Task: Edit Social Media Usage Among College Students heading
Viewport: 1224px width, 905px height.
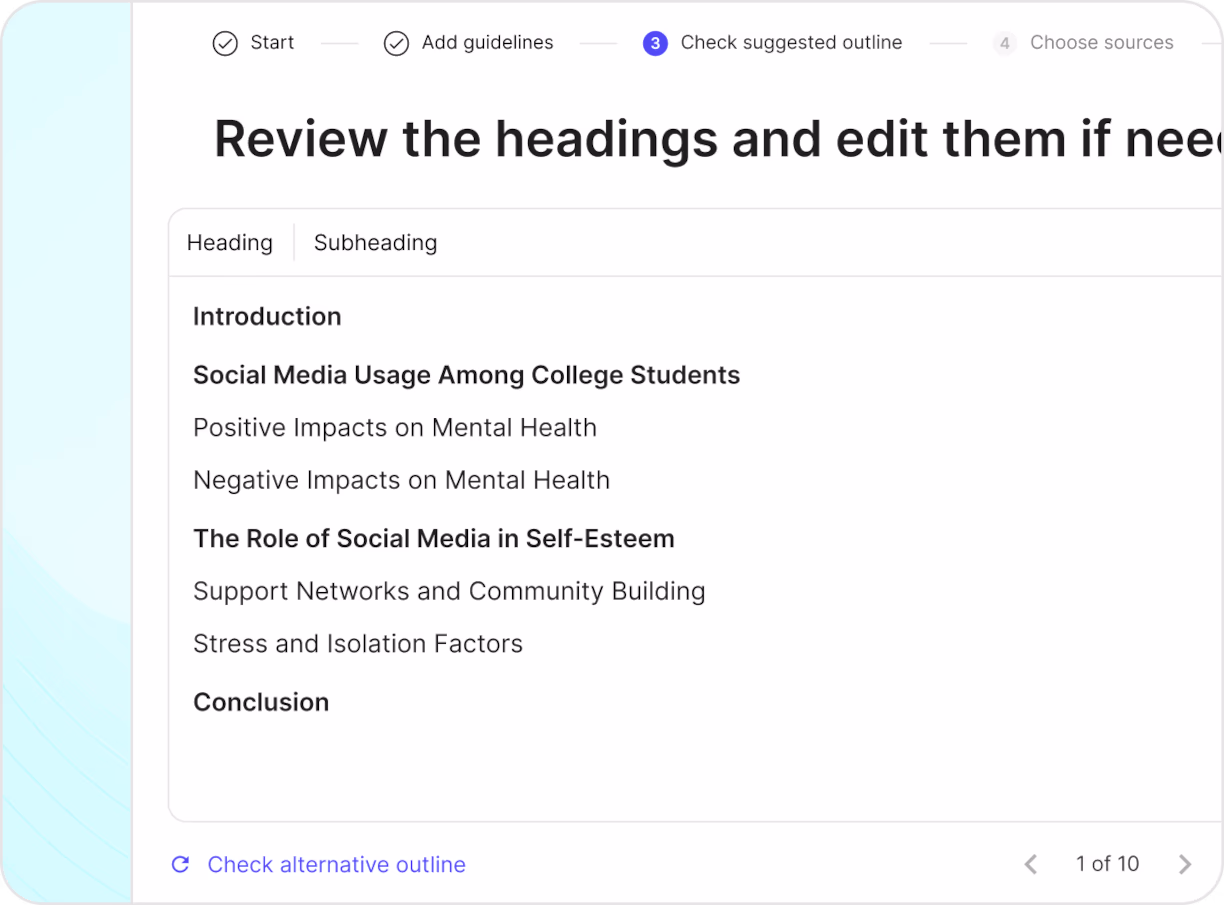Action: 466,375
